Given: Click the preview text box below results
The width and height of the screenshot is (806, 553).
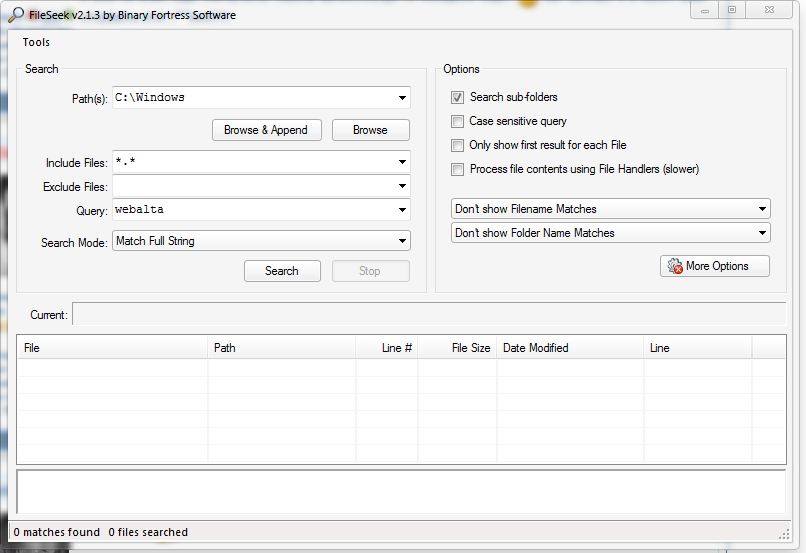Looking at the screenshot, I should click(401, 491).
